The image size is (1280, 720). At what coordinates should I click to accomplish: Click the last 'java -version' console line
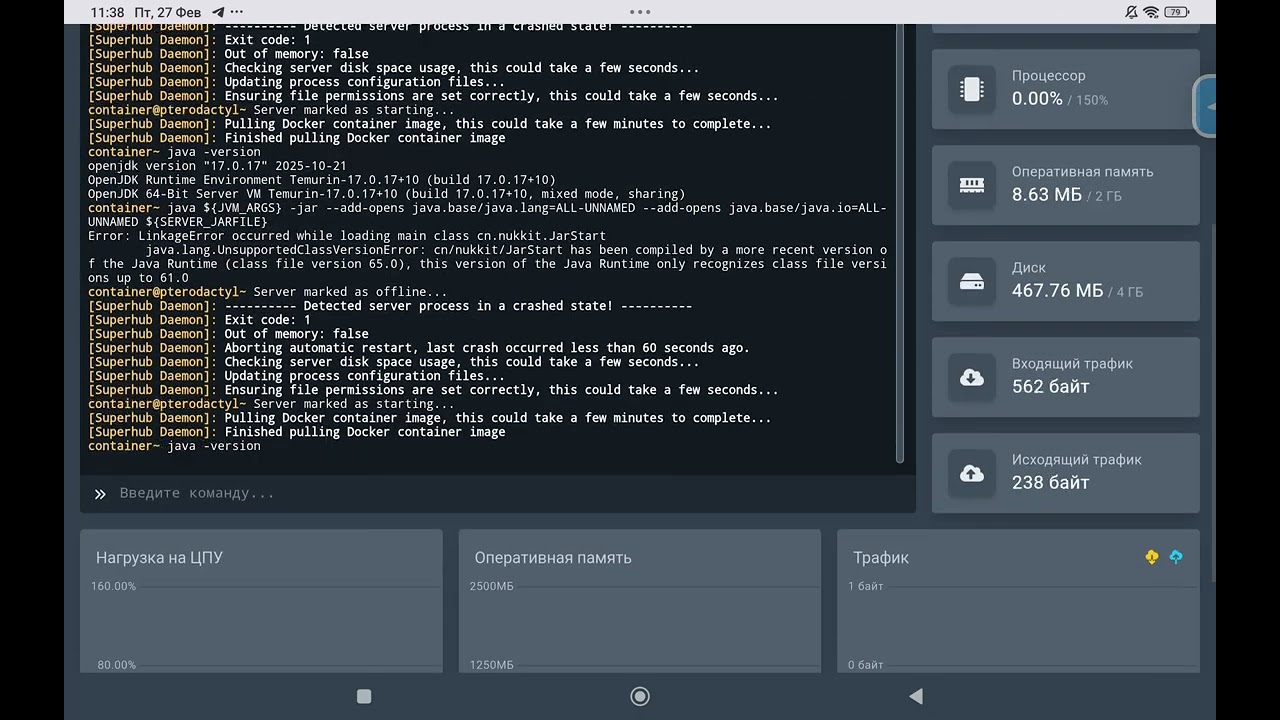[174, 446]
